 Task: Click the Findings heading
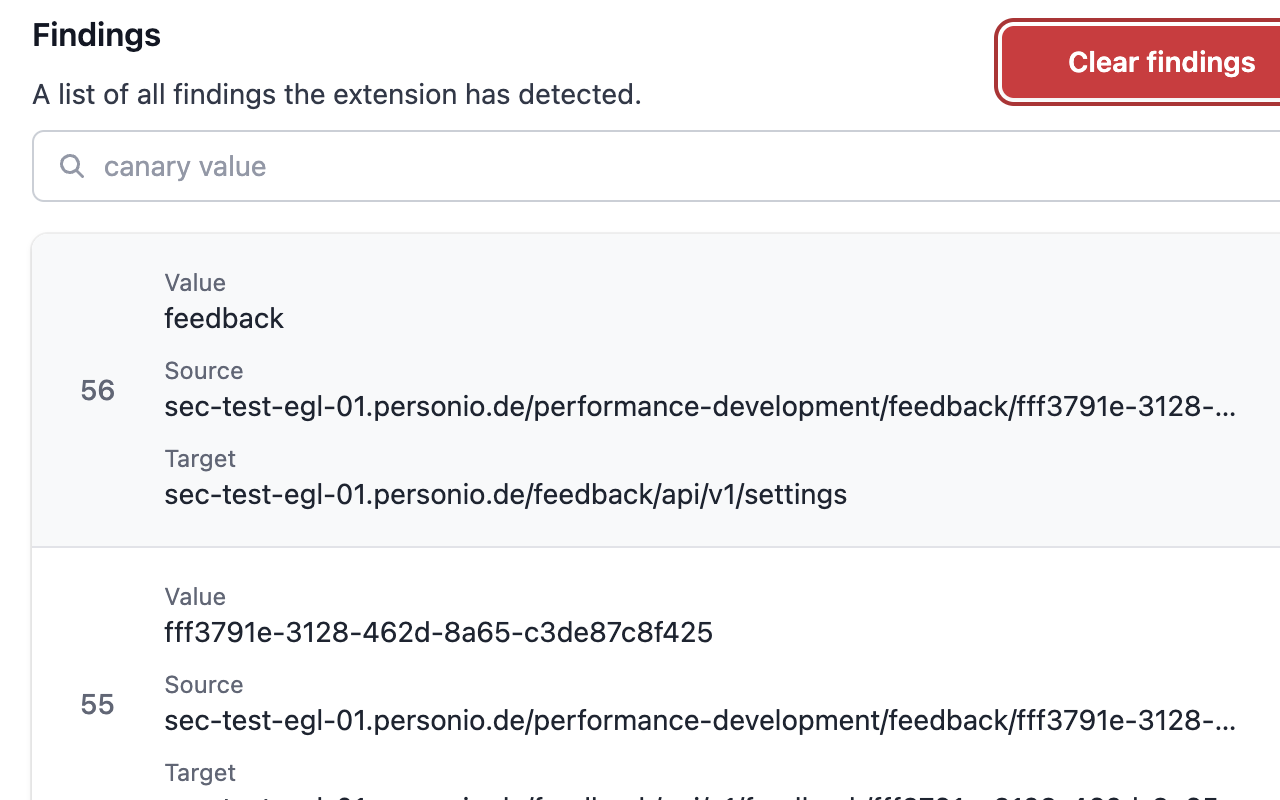click(x=97, y=35)
